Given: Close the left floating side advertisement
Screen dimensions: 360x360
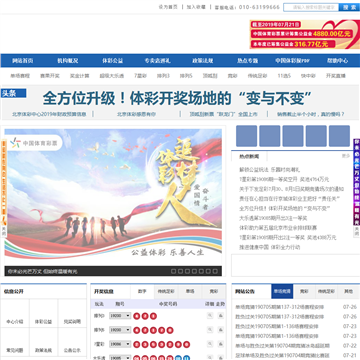Looking at the screenshot, I should point(4,231).
